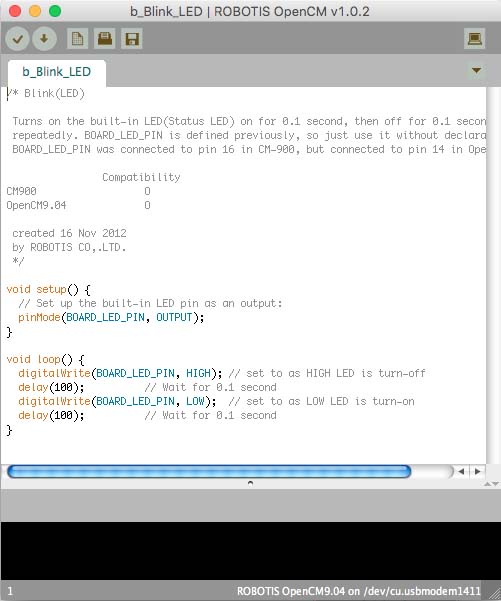Click the Download arrow icon

pos(44,39)
